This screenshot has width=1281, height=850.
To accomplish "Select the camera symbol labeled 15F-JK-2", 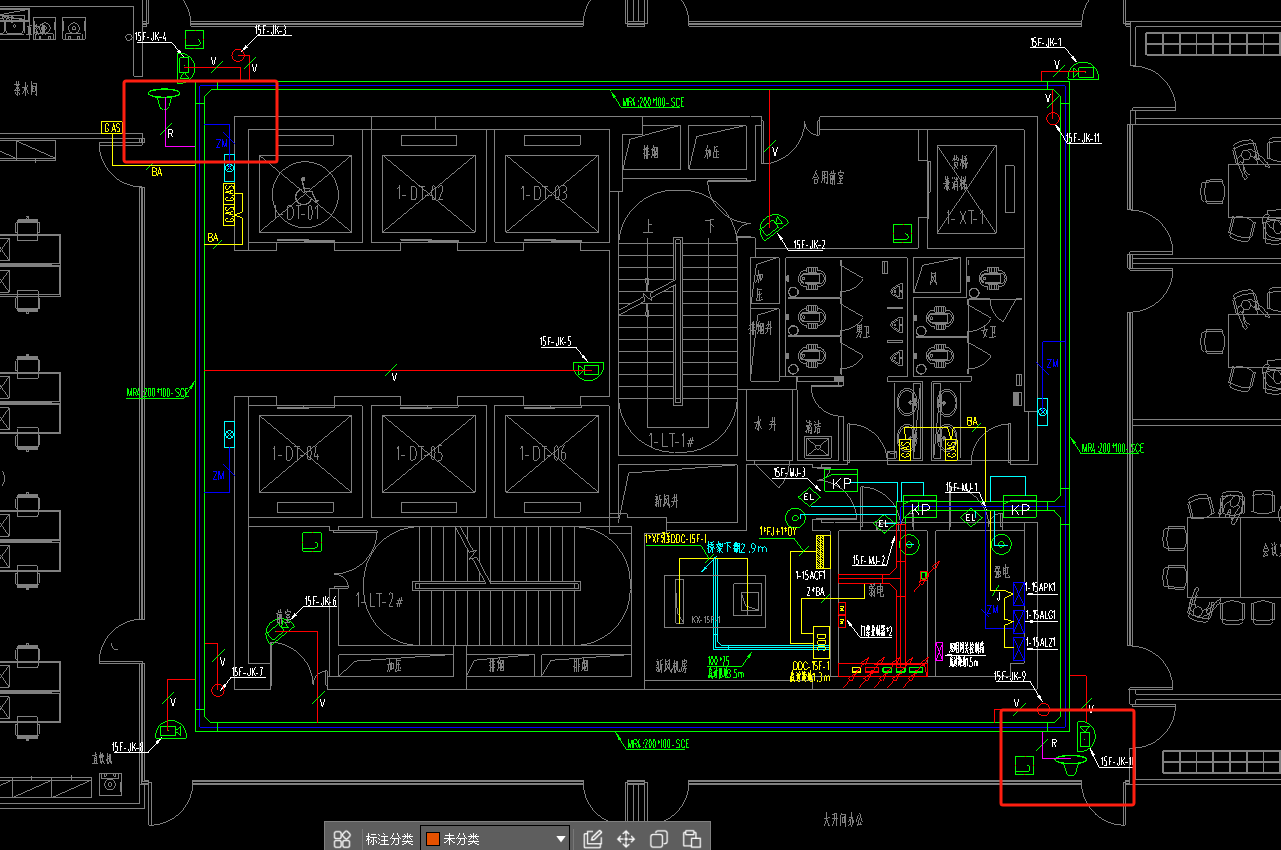I will 773,226.
